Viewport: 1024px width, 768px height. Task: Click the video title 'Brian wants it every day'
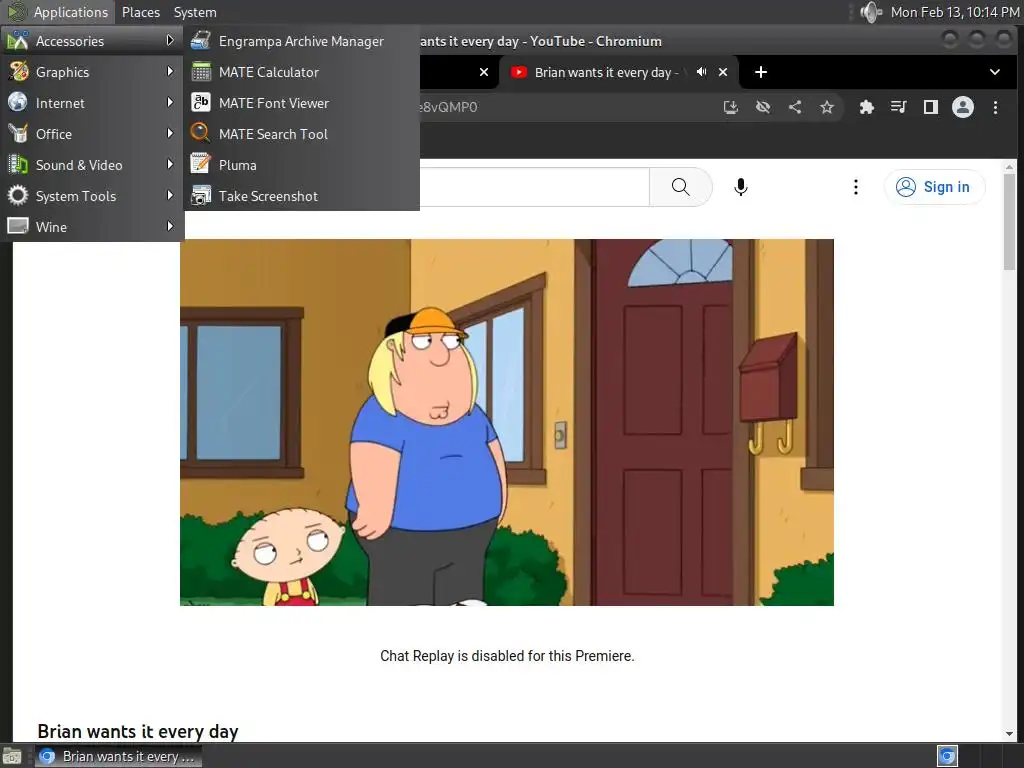pos(138,731)
